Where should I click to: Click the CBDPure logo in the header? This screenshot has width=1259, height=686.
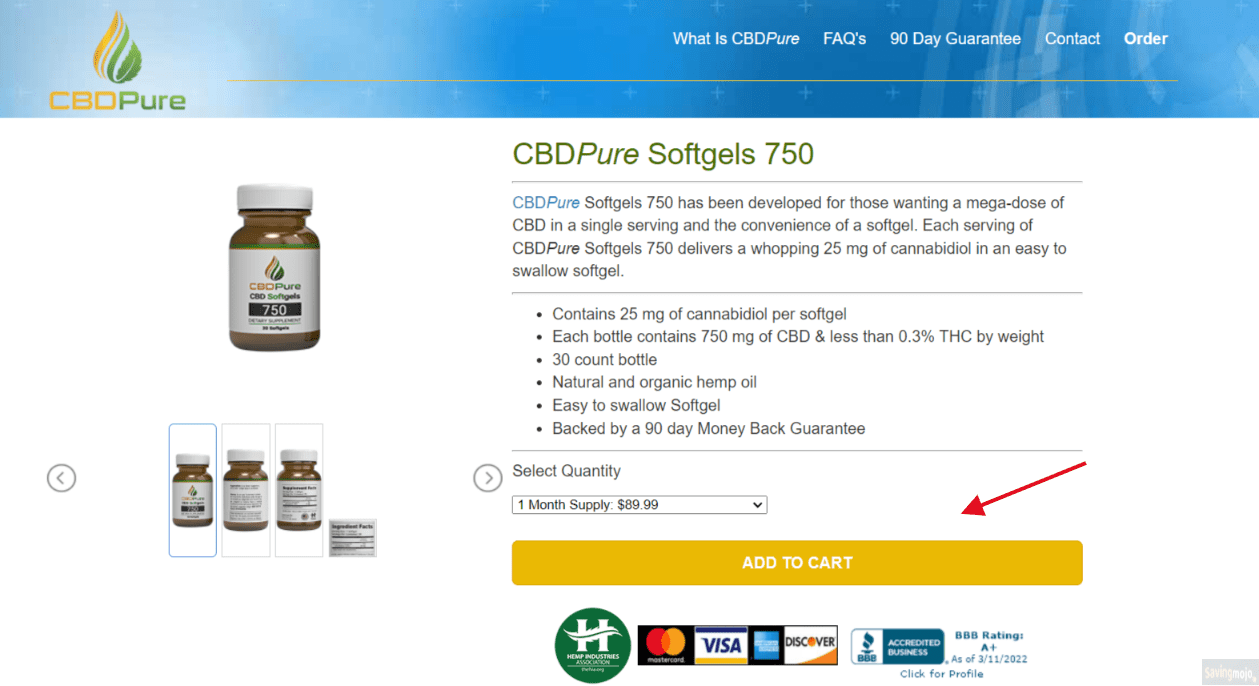[117, 60]
